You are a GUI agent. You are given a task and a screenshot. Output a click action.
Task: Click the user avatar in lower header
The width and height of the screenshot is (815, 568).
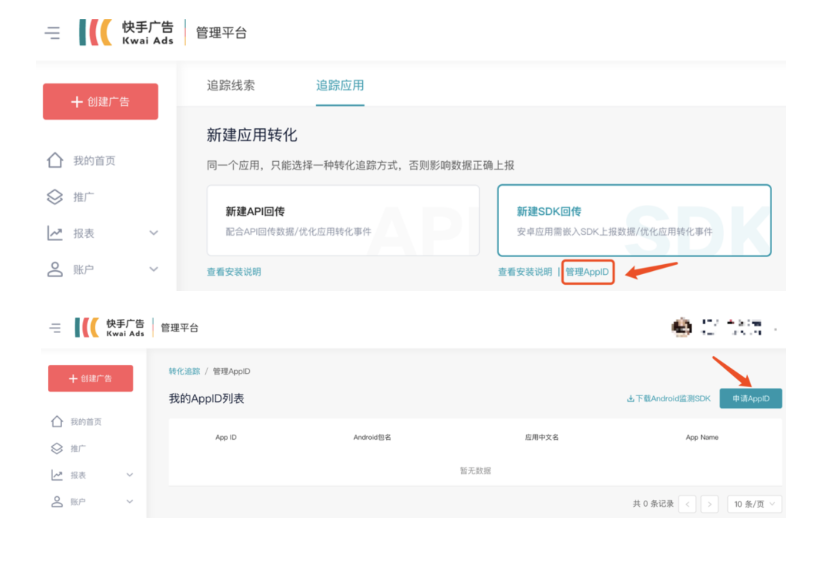tap(681, 327)
